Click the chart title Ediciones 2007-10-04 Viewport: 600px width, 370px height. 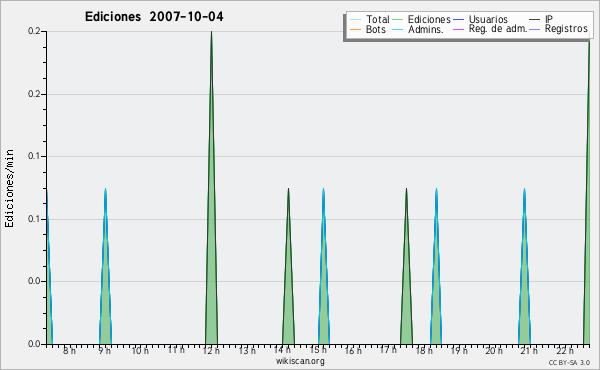click(154, 16)
